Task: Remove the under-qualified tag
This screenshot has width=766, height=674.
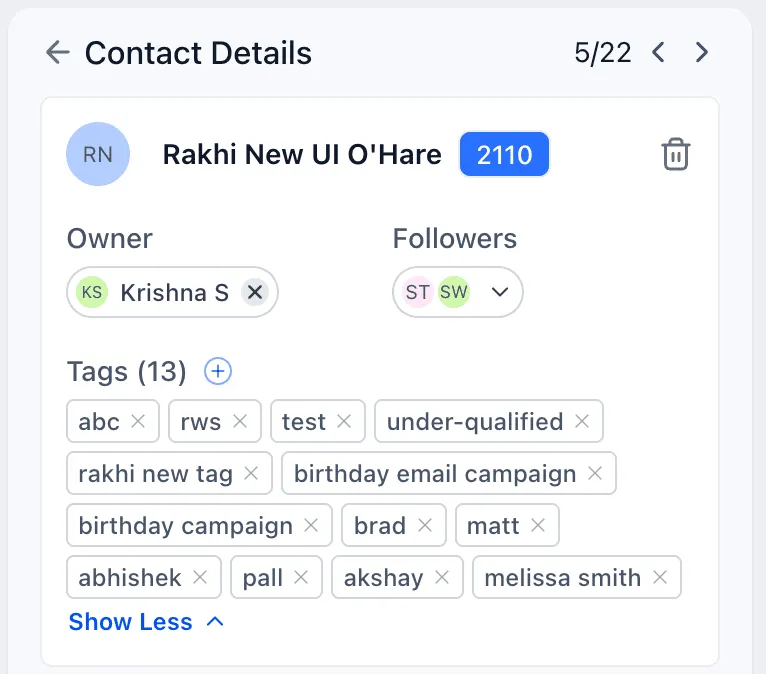Action: tap(582, 421)
